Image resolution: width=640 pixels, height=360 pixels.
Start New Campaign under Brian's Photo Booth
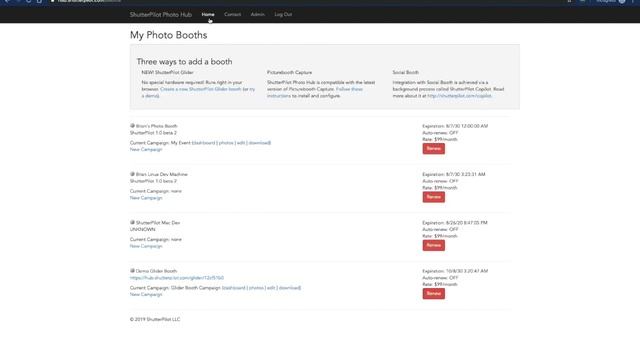tap(146, 149)
